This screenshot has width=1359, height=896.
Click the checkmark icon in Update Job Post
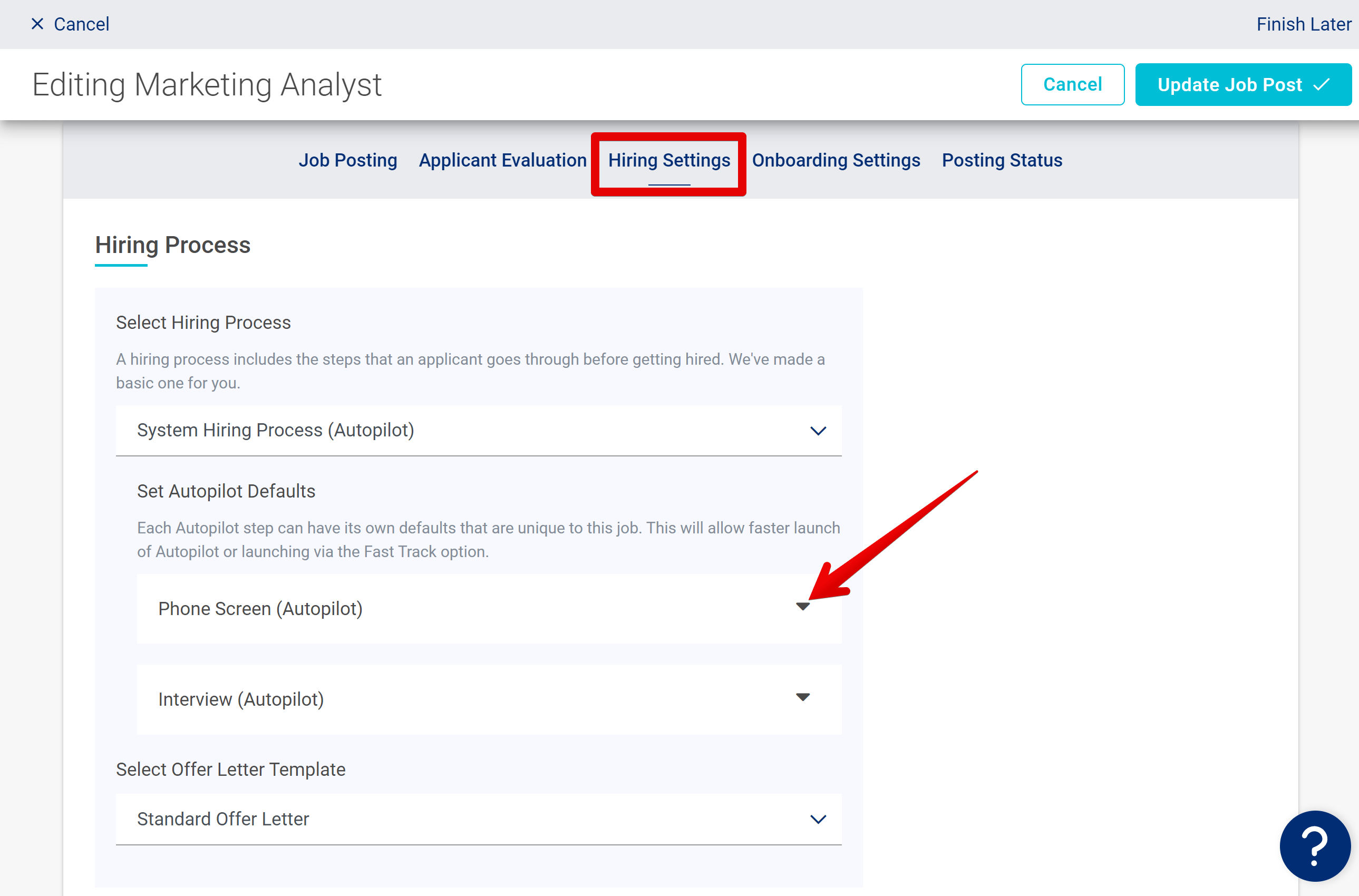point(1319,84)
